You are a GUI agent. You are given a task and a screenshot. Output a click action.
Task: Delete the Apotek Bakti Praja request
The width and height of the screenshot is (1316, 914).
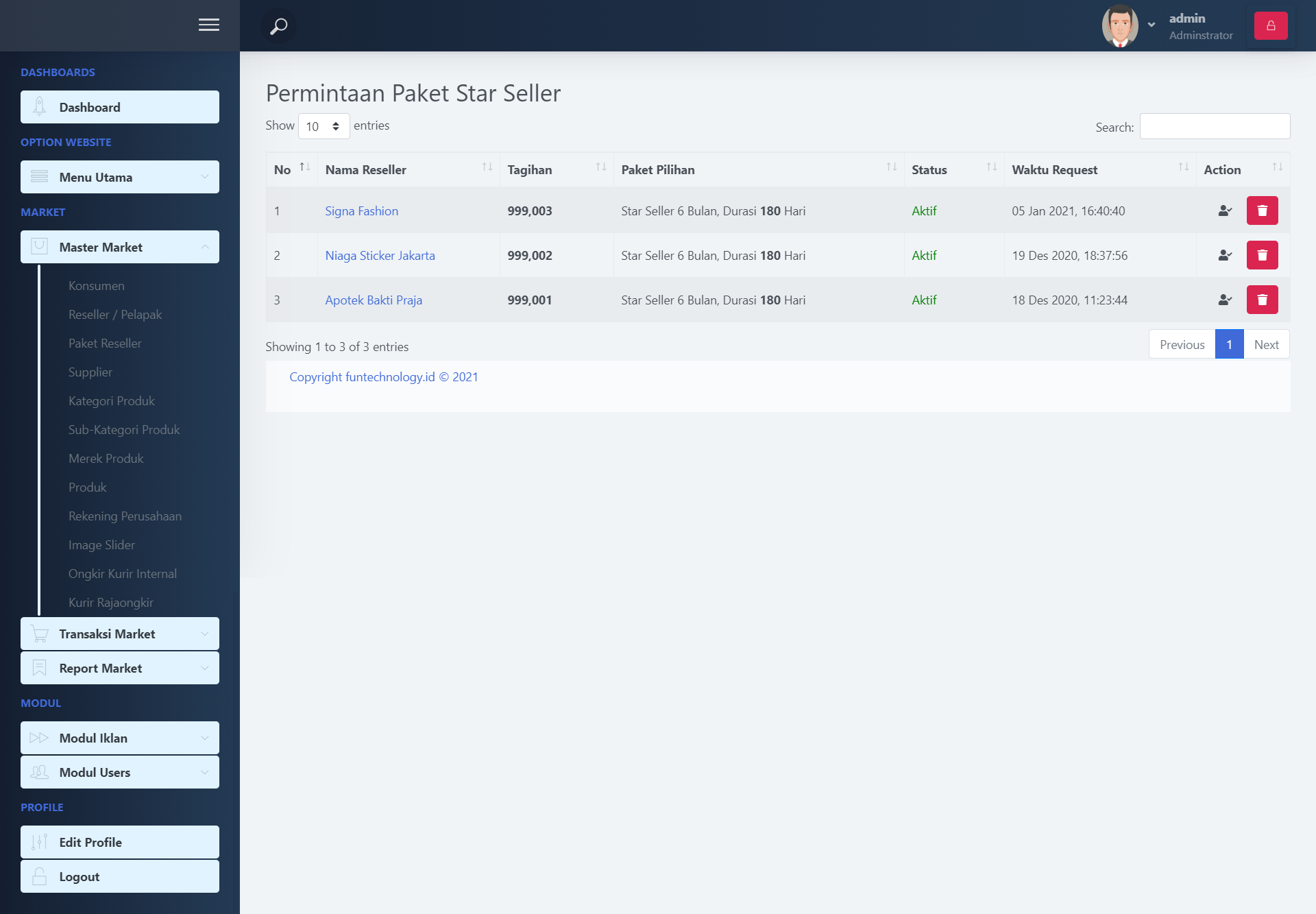point(1262,300)
